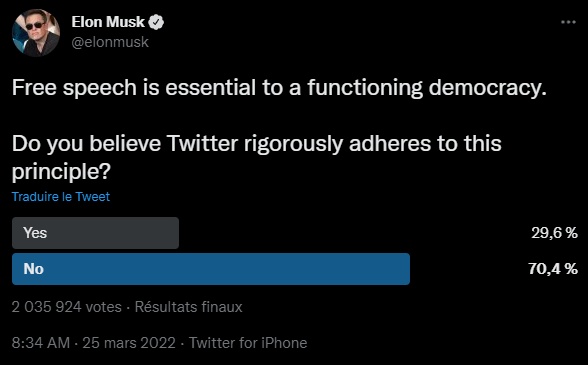The image size is (588, 365).
Task: Click the Elon Musk display name
Action: tap(108, 22)
